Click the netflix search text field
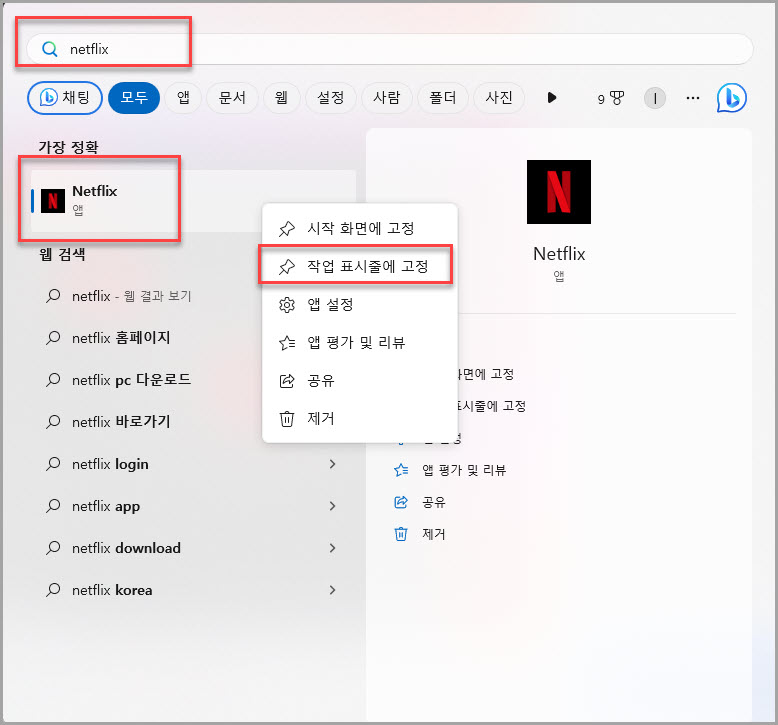Screen dimensions: 778x725 389,49
